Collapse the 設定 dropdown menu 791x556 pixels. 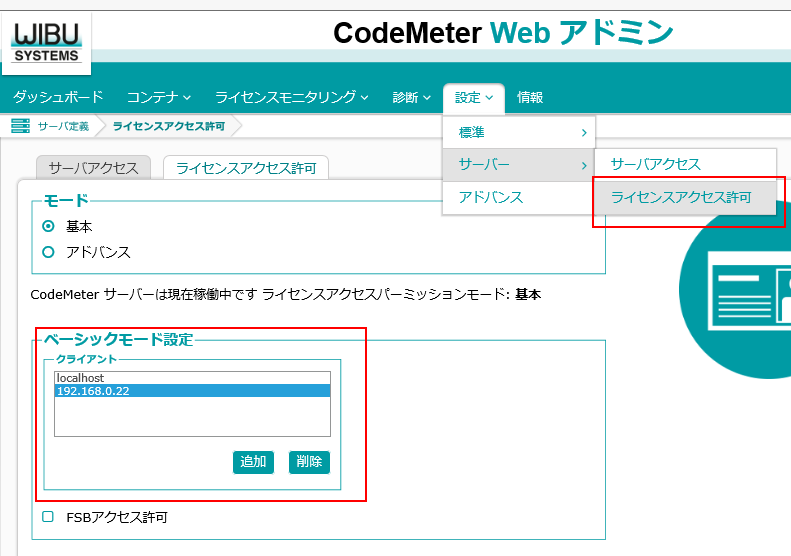coord(474,97)
